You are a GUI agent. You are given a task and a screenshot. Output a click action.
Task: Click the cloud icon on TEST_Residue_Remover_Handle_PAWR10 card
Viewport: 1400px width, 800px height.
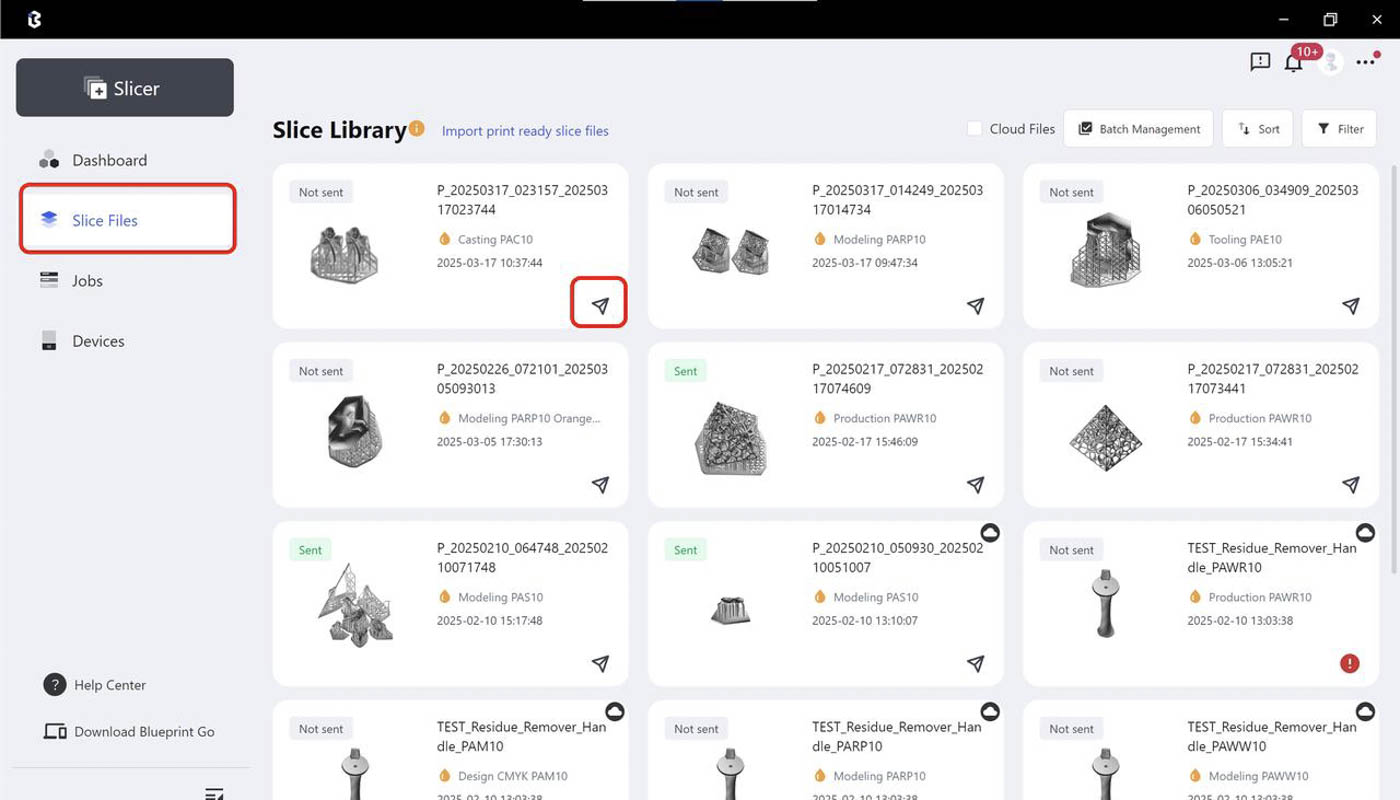(x=1365, y=532)
